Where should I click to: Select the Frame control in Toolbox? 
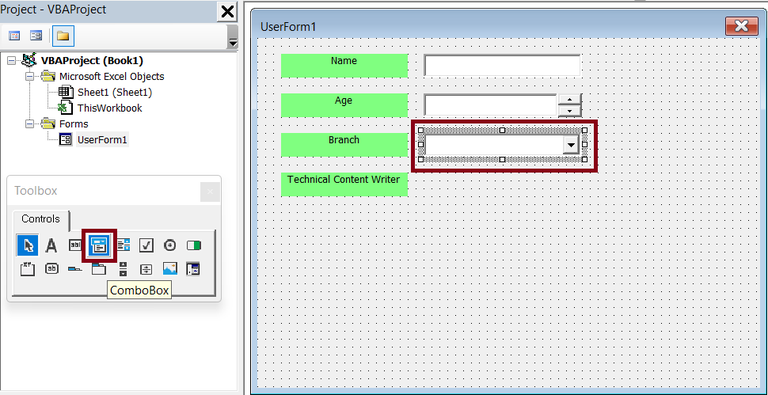coord(27,269)
